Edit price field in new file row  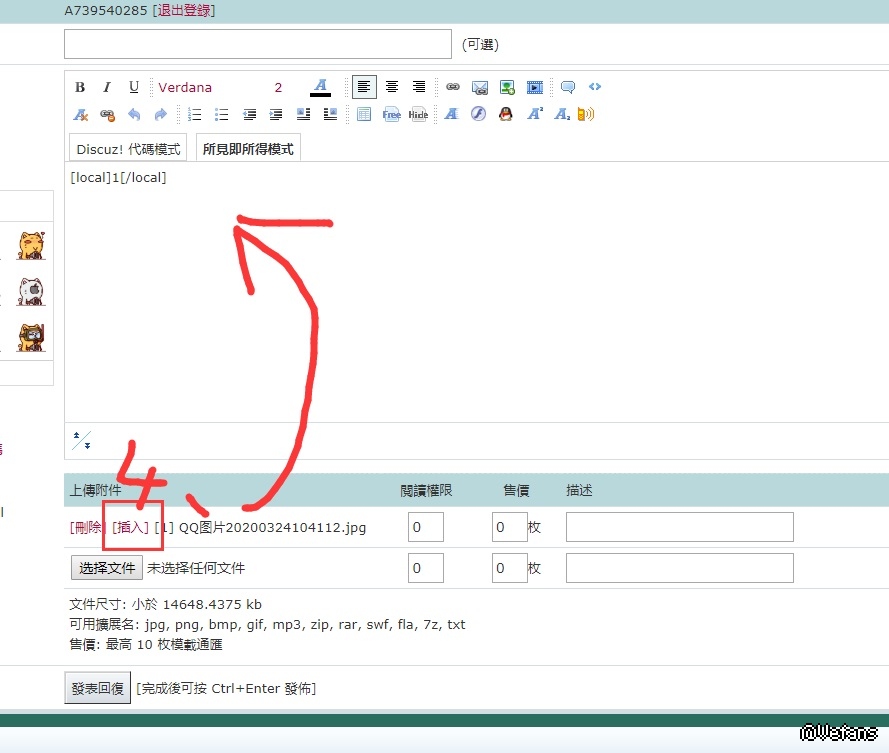(510, 568)
